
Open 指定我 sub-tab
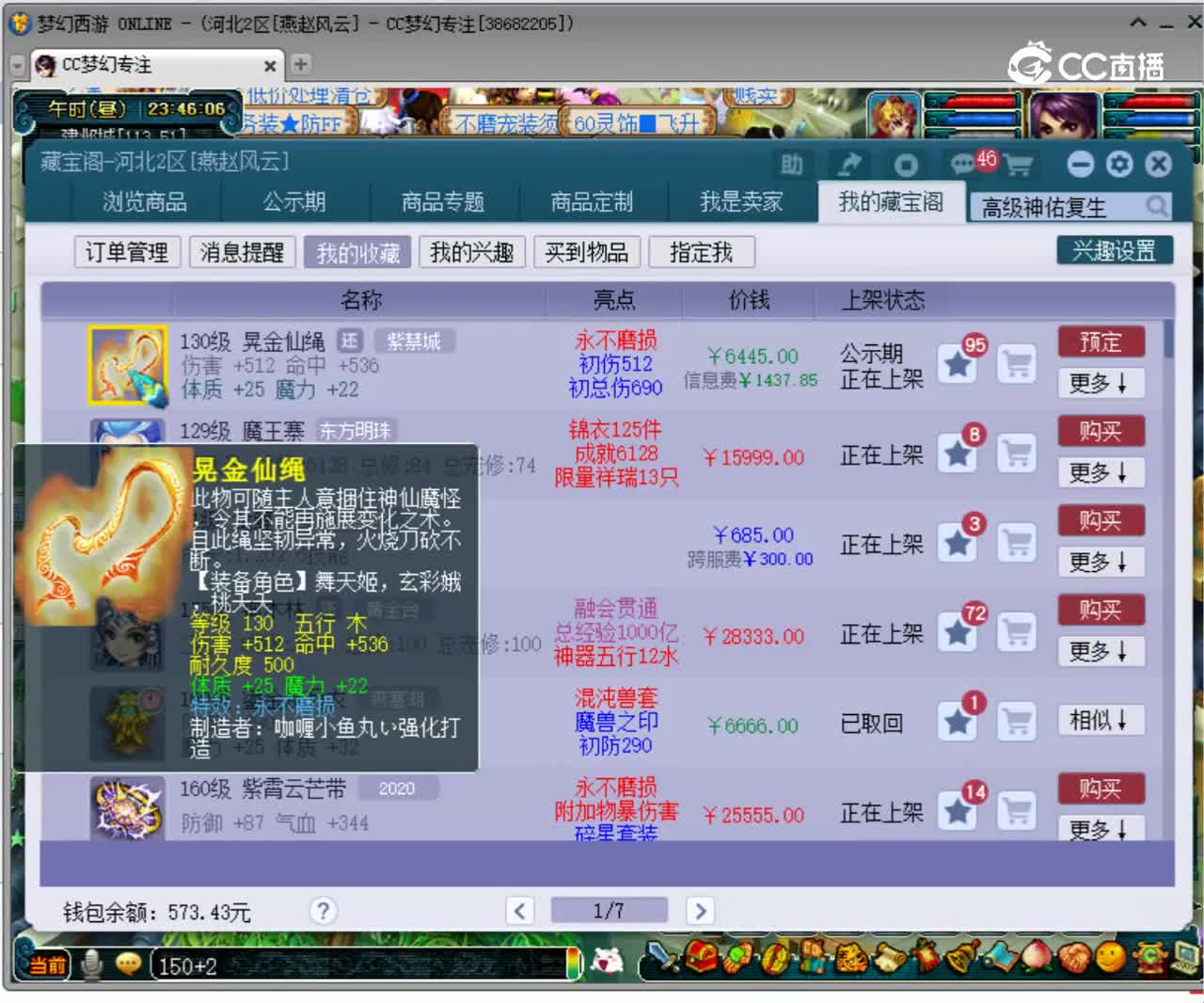pos(702,252)
